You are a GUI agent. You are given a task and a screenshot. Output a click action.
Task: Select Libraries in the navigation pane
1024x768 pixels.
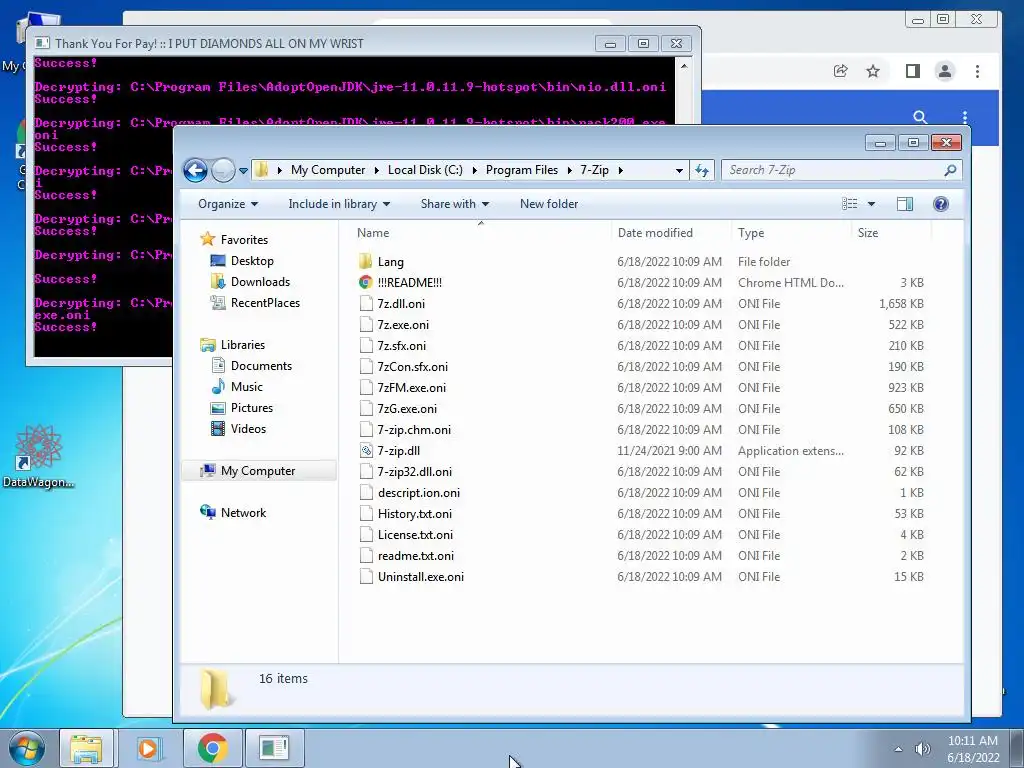(242, 345)
